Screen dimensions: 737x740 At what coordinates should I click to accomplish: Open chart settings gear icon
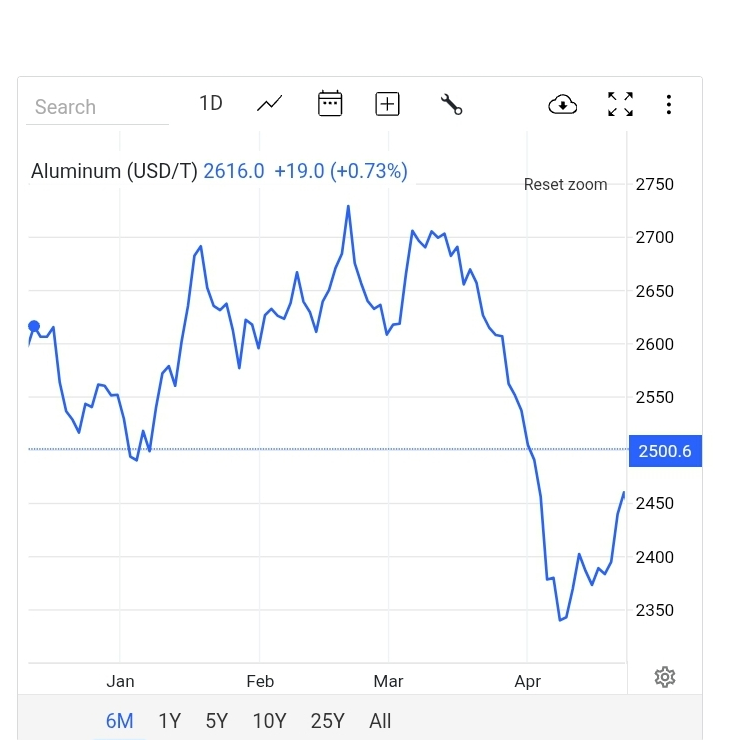click(665, 677)
